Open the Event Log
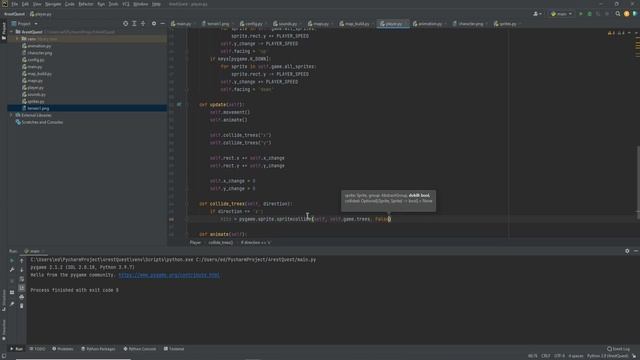This screenshot has width=640, height=360. (x=618, y=349)
